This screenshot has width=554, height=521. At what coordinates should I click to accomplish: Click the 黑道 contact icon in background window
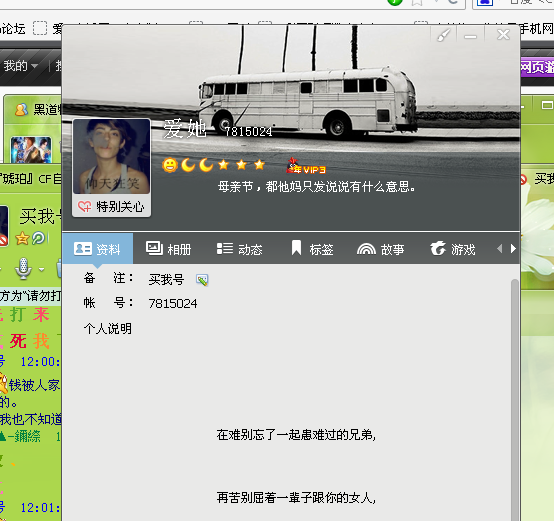pos(21,109)
